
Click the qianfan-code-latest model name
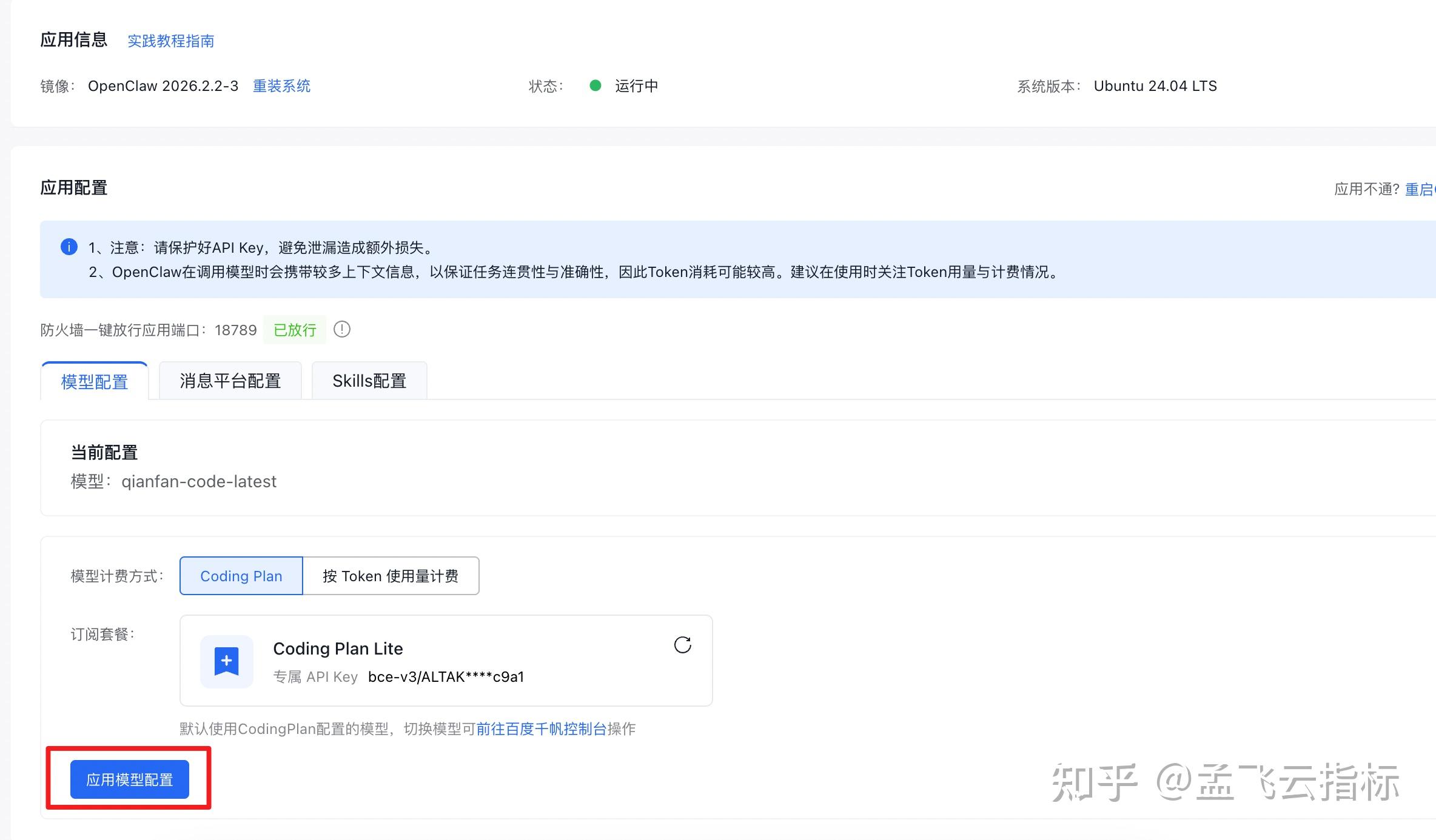click(199, 481)
